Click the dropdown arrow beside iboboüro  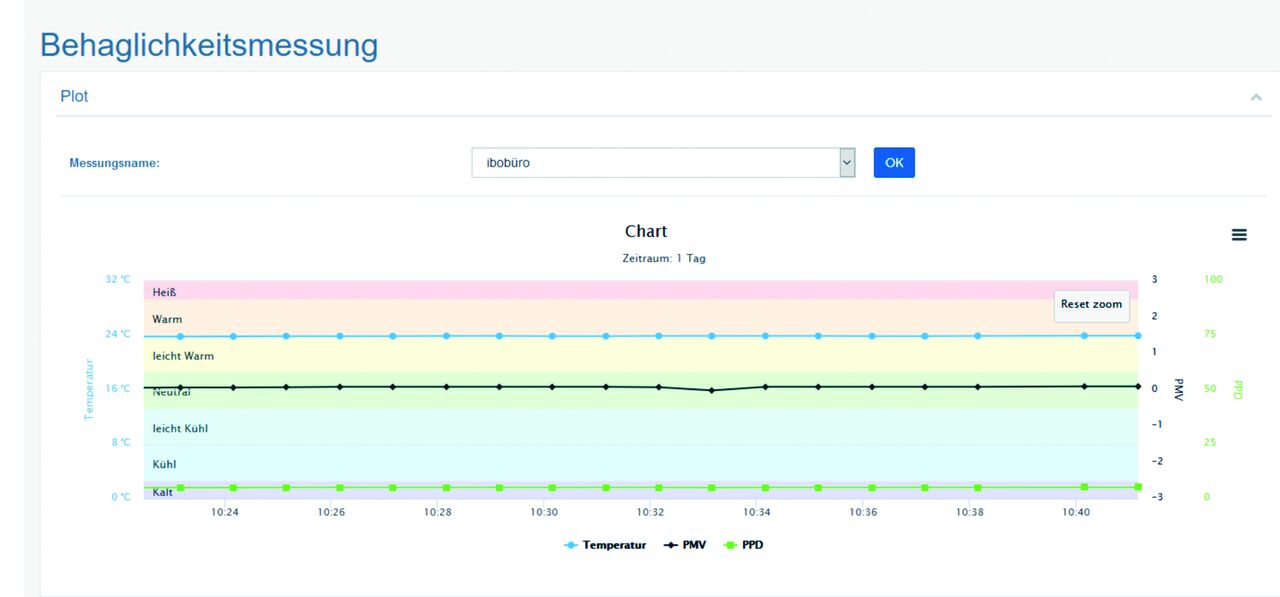pyautogui.click(x=847, y=162)
